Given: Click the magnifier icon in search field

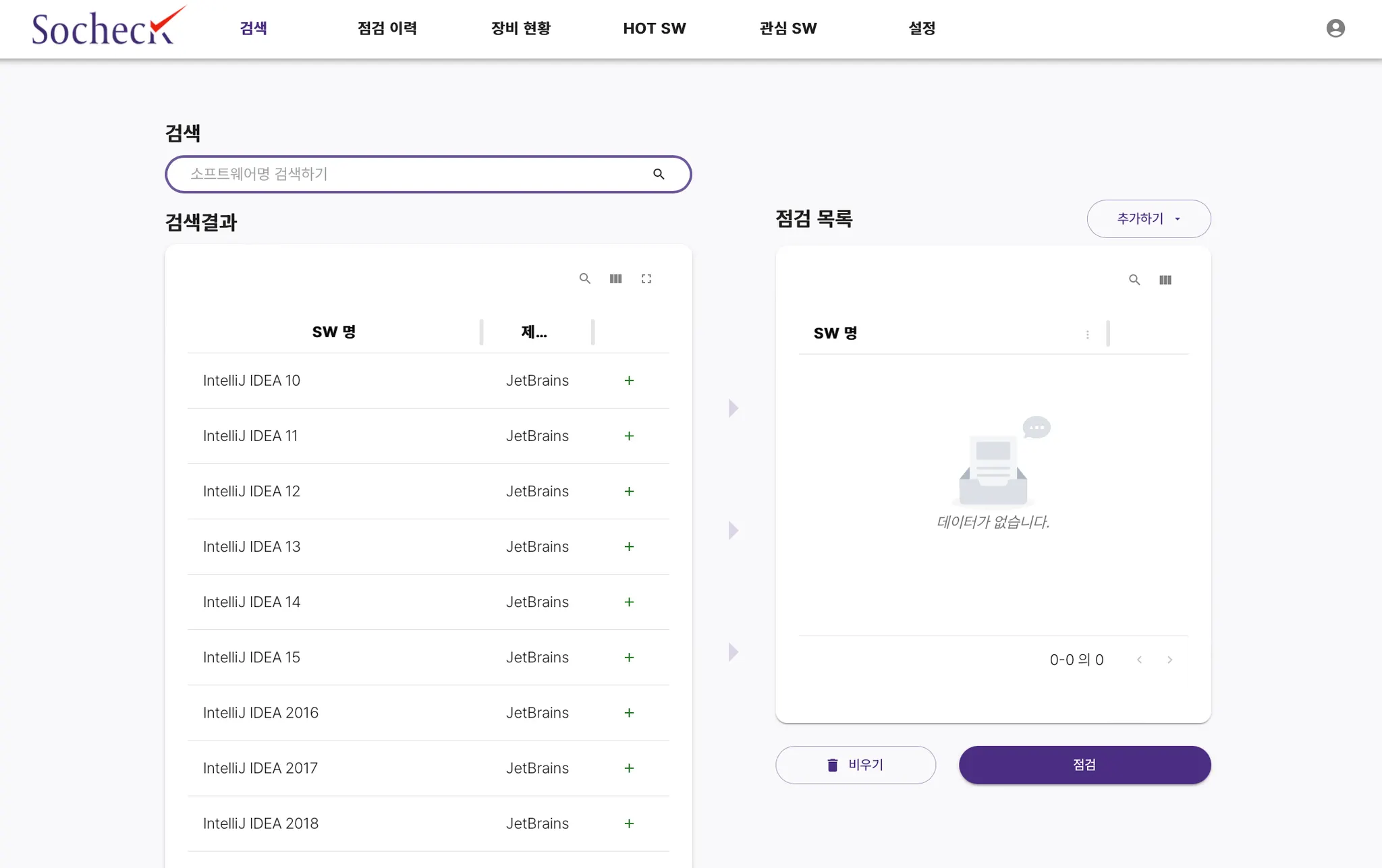Looking at the screenshot, I should tap(659, 174).
